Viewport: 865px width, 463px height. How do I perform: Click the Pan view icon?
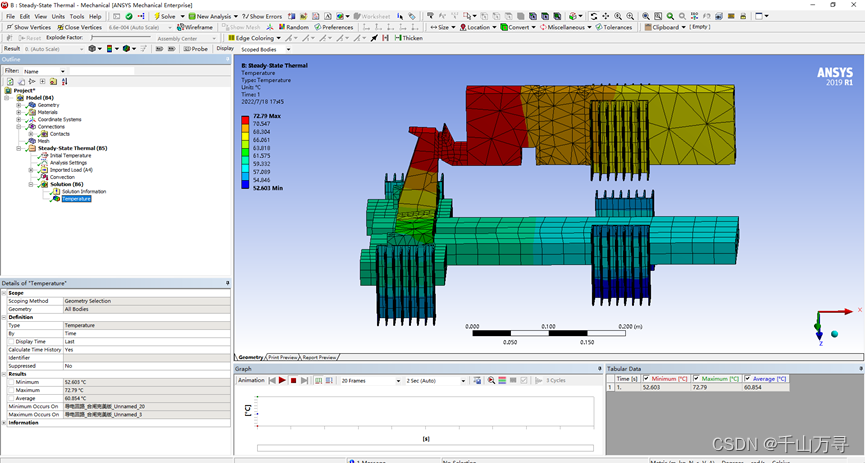pos(606,16)
